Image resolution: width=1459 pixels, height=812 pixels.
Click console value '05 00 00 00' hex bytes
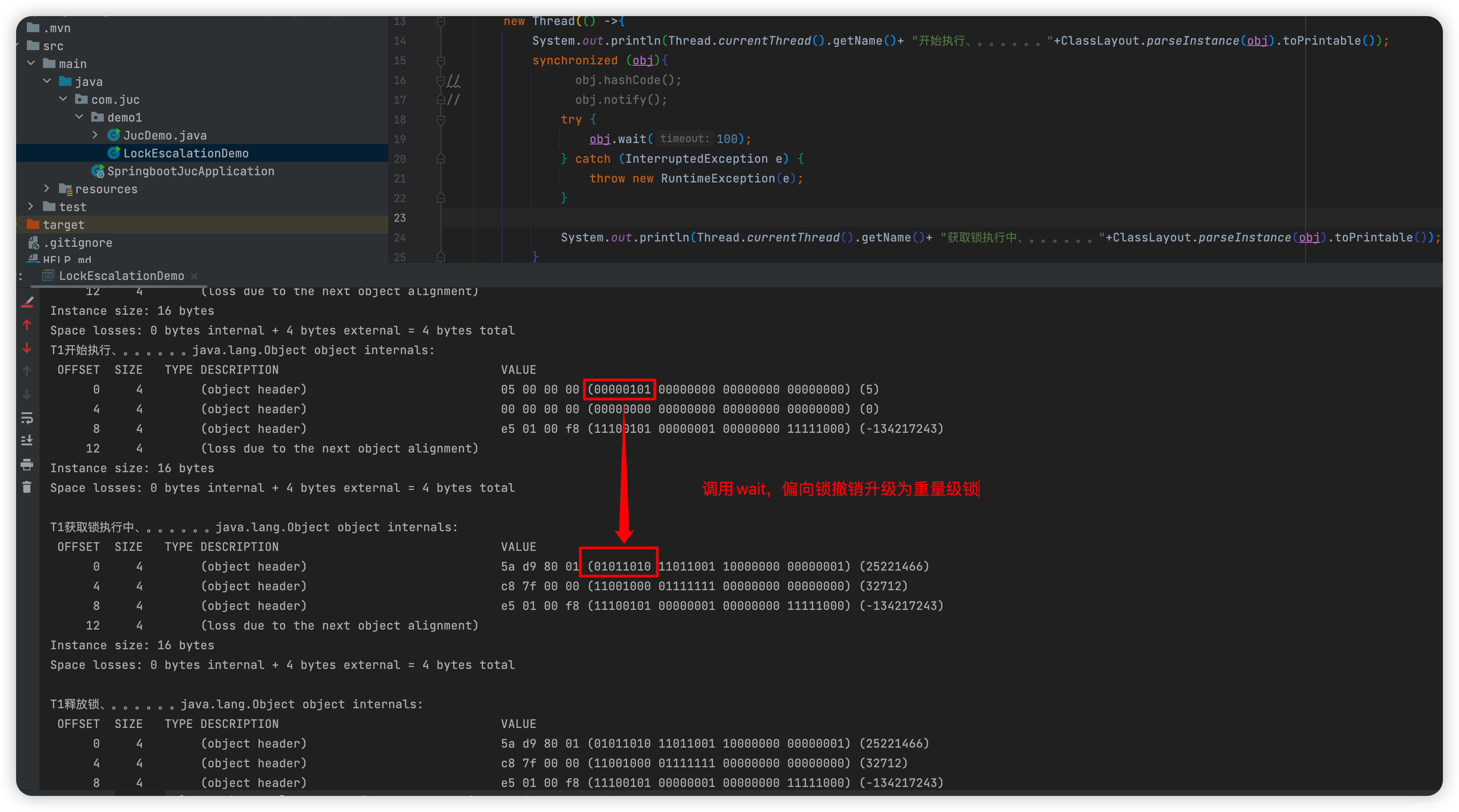(540, 389)
